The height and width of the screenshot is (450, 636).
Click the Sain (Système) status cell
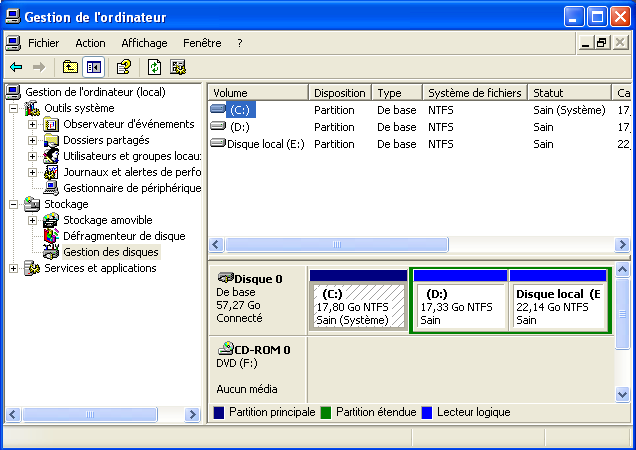point(569,110)
